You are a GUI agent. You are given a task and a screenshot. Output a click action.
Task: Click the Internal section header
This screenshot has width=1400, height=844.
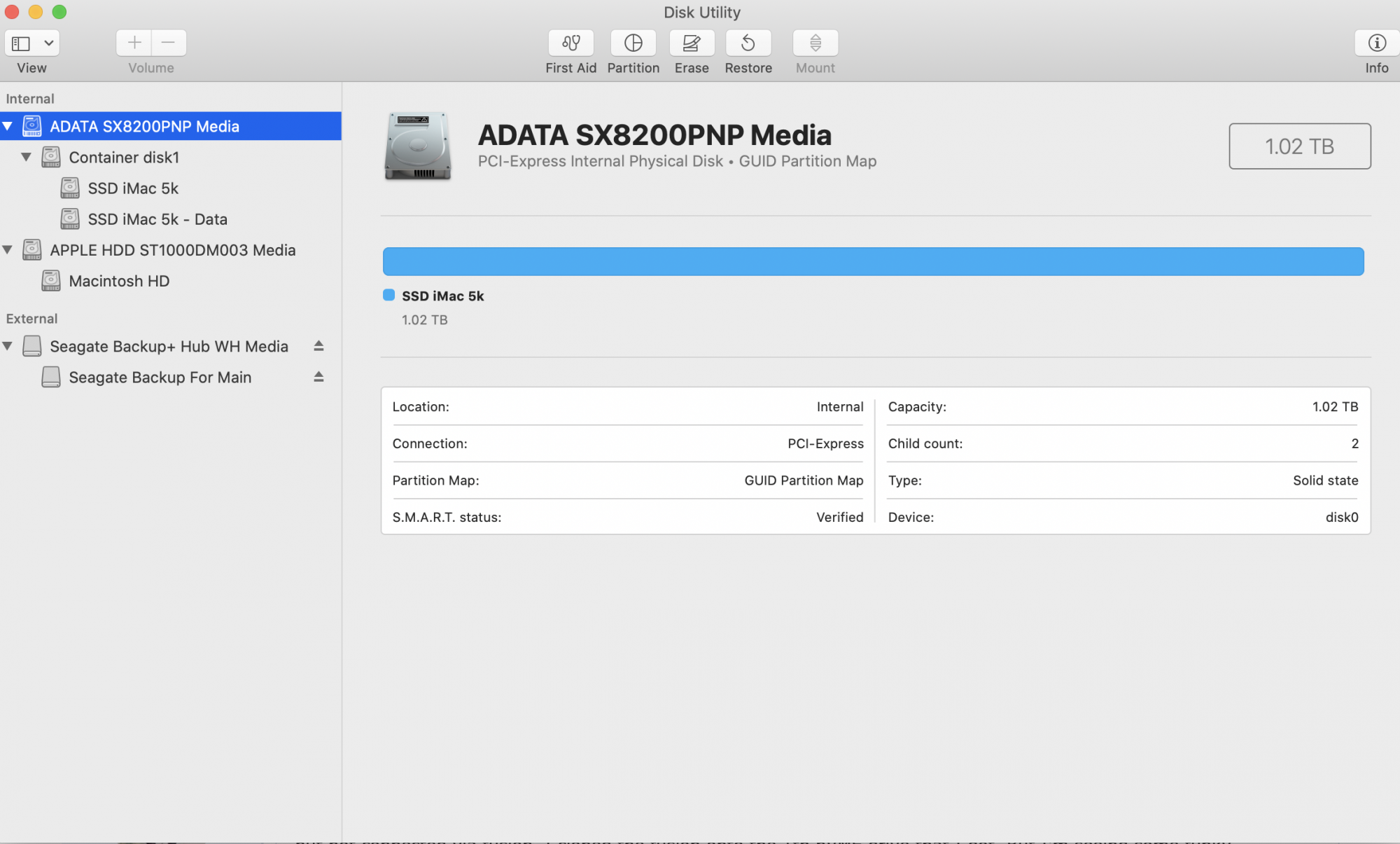click(30, 99)
